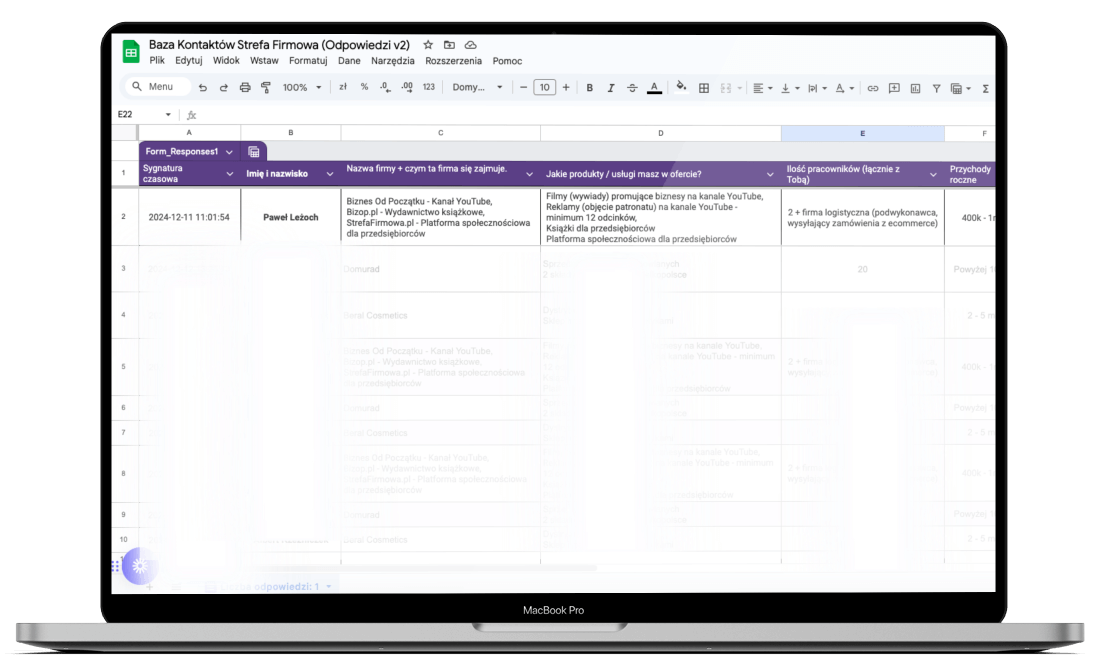Screen dimensions: 1101x671
Task: Open Ilość pracowników column filter arrow
Action: [933, 174]
